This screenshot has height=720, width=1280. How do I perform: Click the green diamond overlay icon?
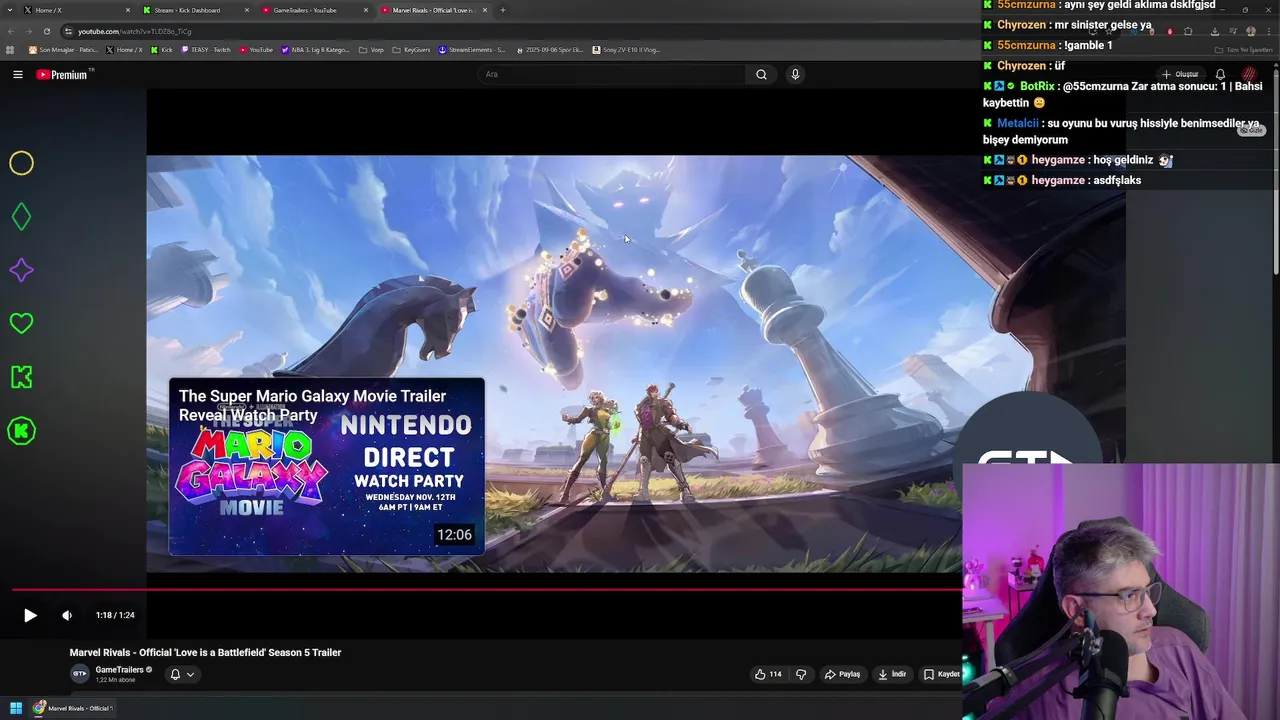21,216
